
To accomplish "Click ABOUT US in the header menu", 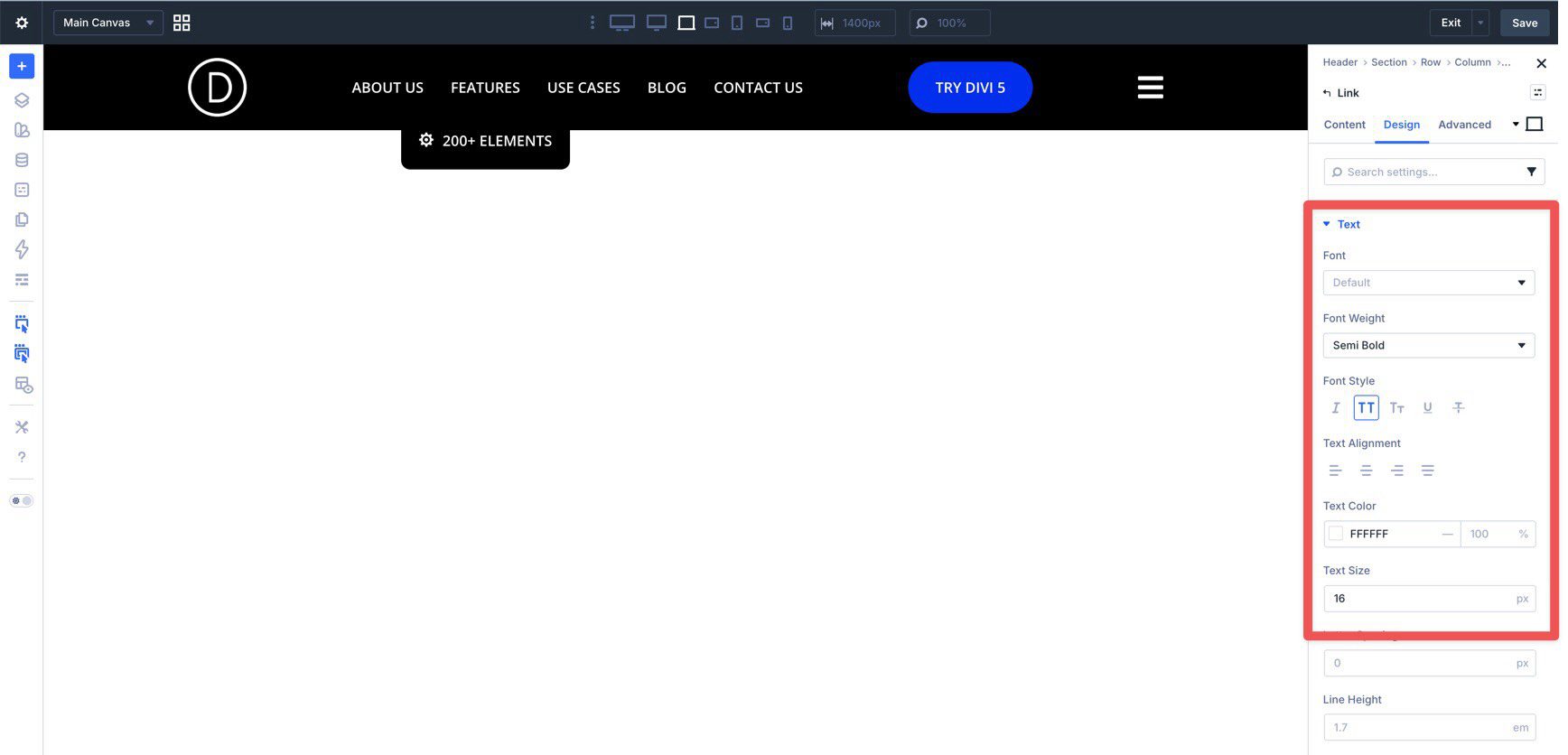I will point(387,88).
